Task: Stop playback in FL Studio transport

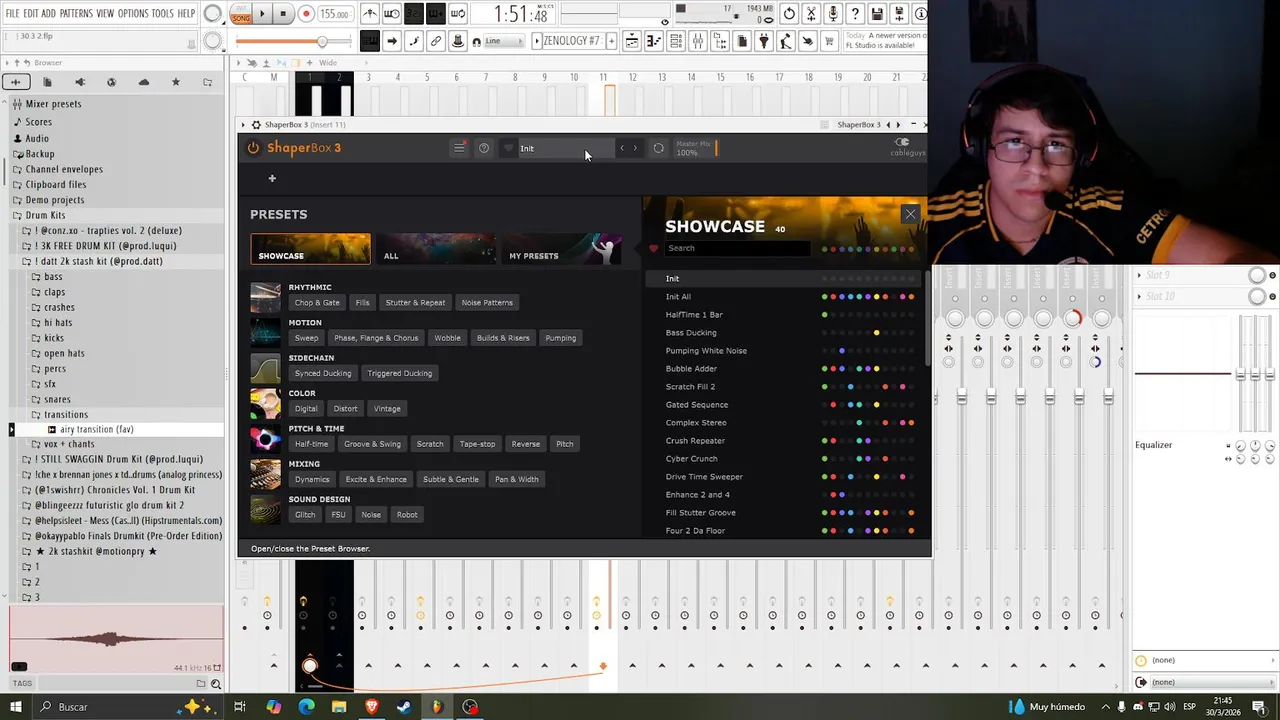Action: point(283,14)
